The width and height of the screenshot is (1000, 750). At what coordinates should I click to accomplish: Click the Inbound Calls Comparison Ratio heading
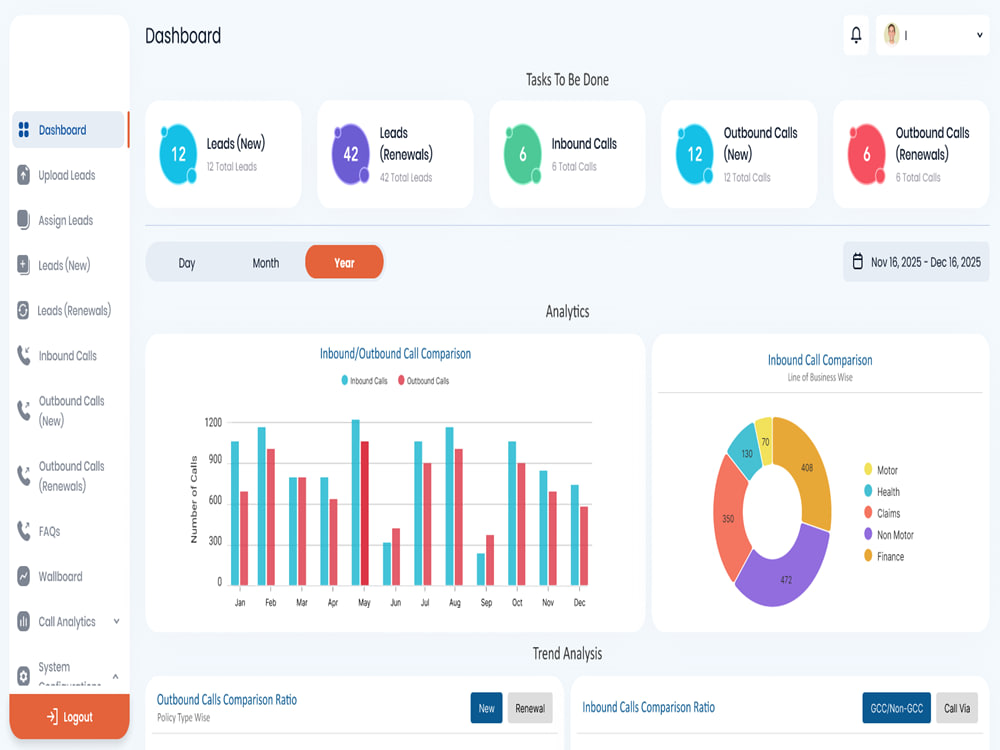click(x=649, y=707)
